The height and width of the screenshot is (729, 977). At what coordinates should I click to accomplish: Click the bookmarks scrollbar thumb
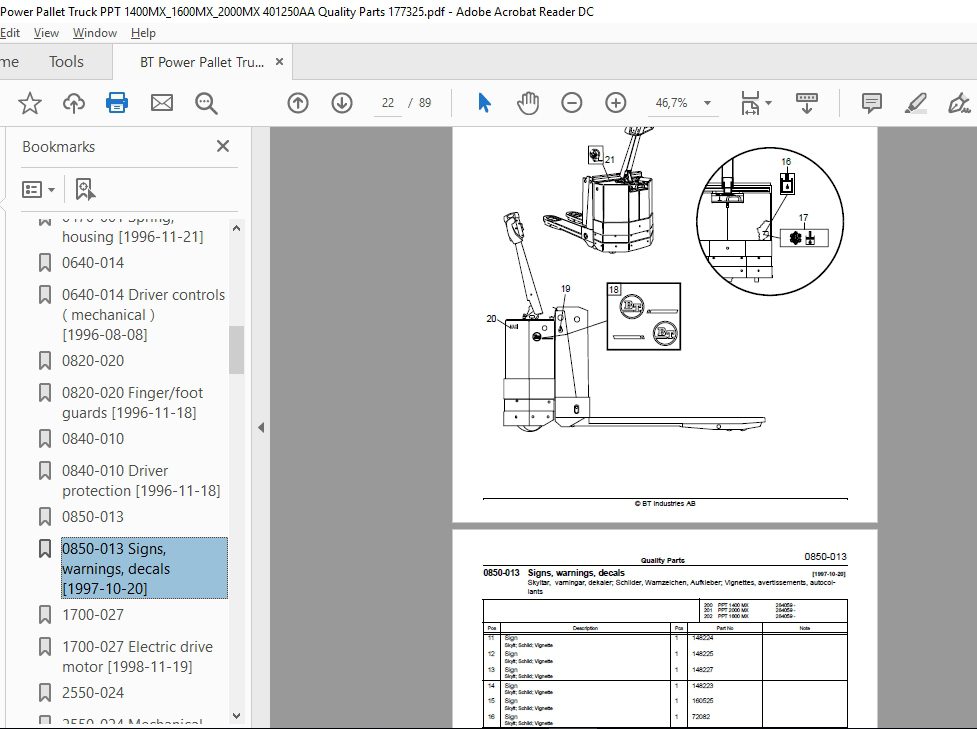pyautogui.click(x=236, y=350)
